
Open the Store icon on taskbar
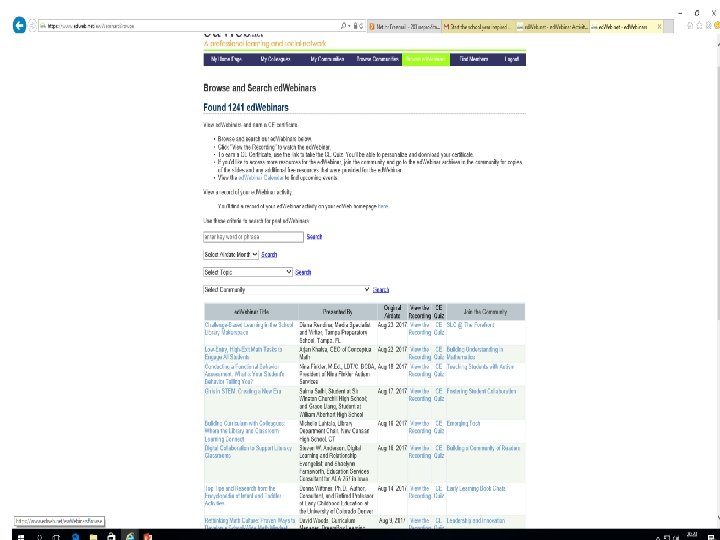point(111,536)
